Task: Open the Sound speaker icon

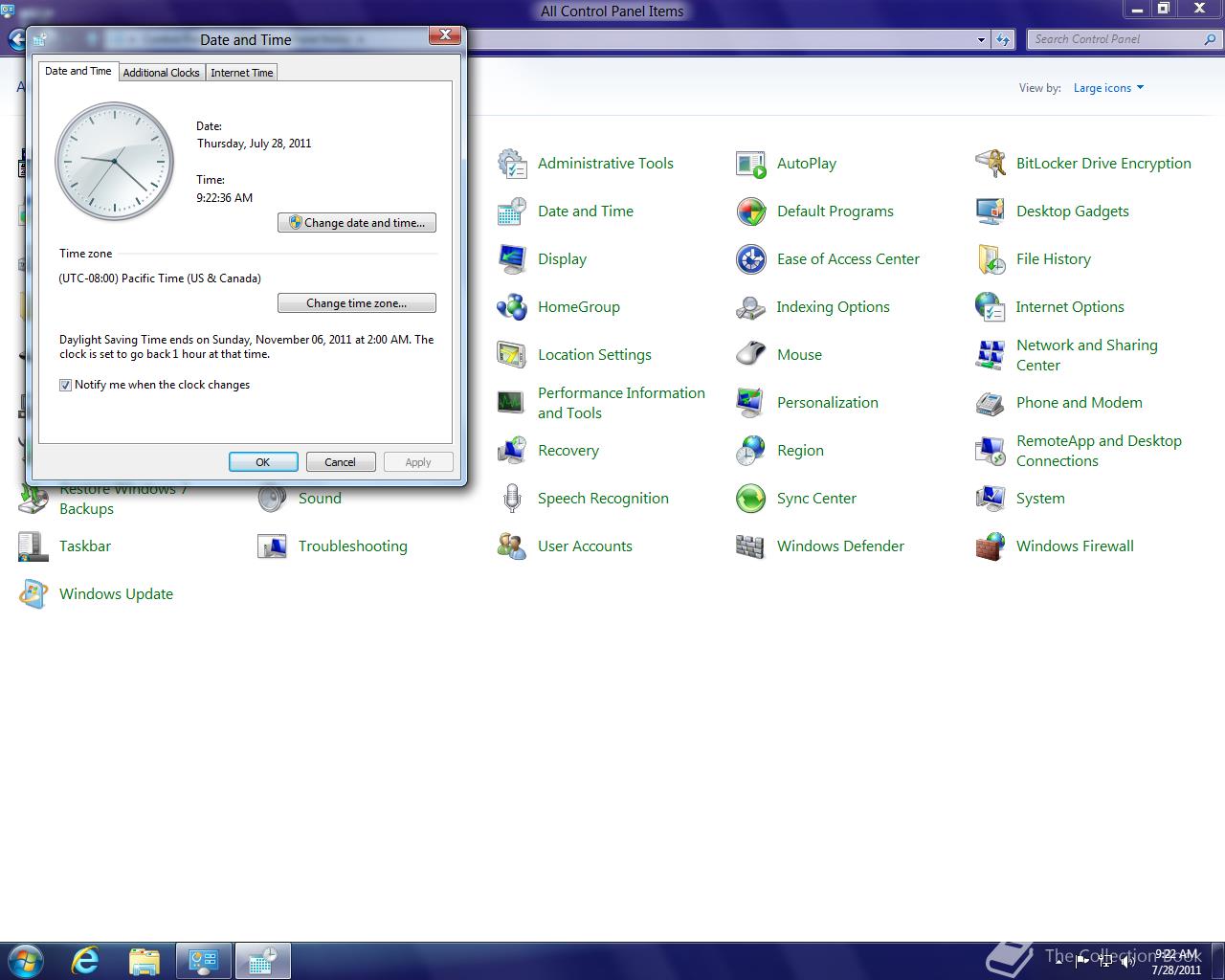Action: [x=273, y=500]
